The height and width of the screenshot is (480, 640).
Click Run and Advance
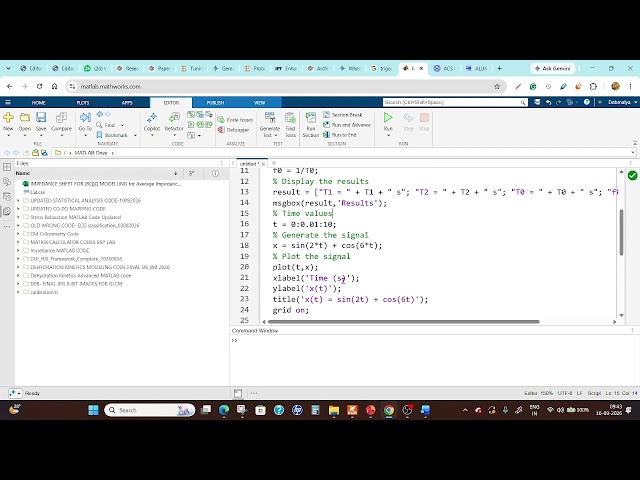tap(347, 125)
